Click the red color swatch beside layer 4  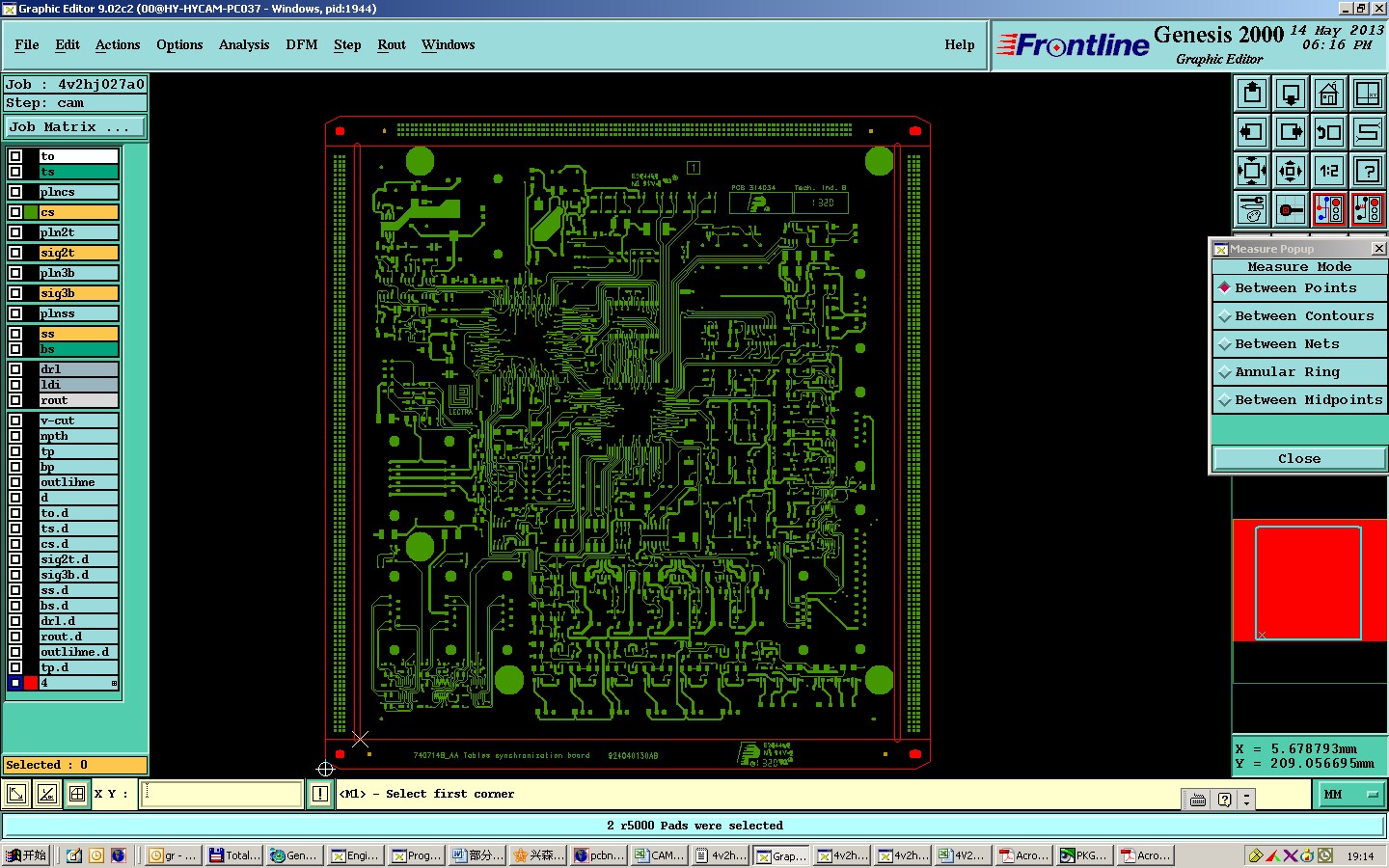pos(31,683)
